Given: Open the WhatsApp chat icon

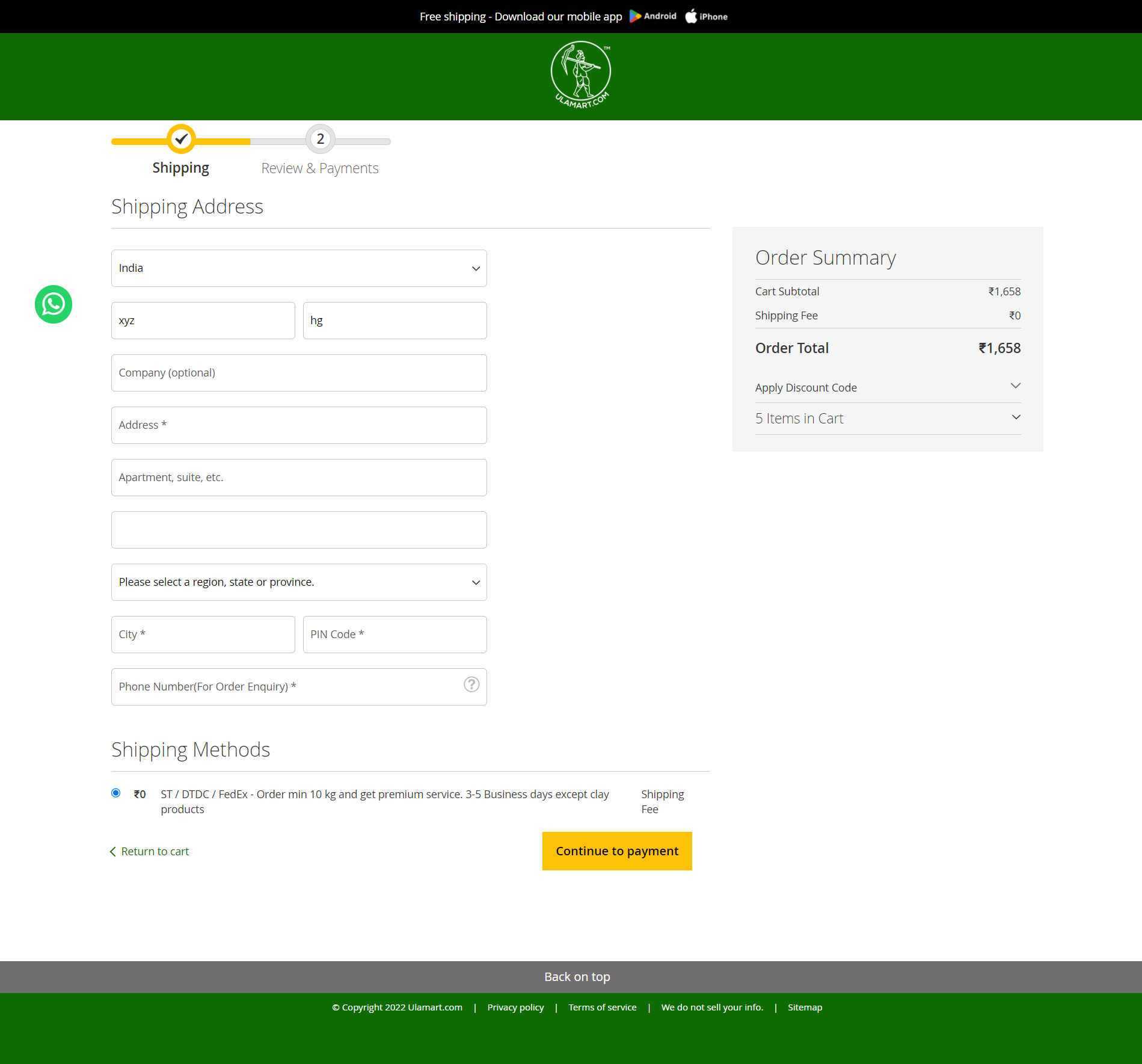Looking at the screenshot, I should [53, 304].
